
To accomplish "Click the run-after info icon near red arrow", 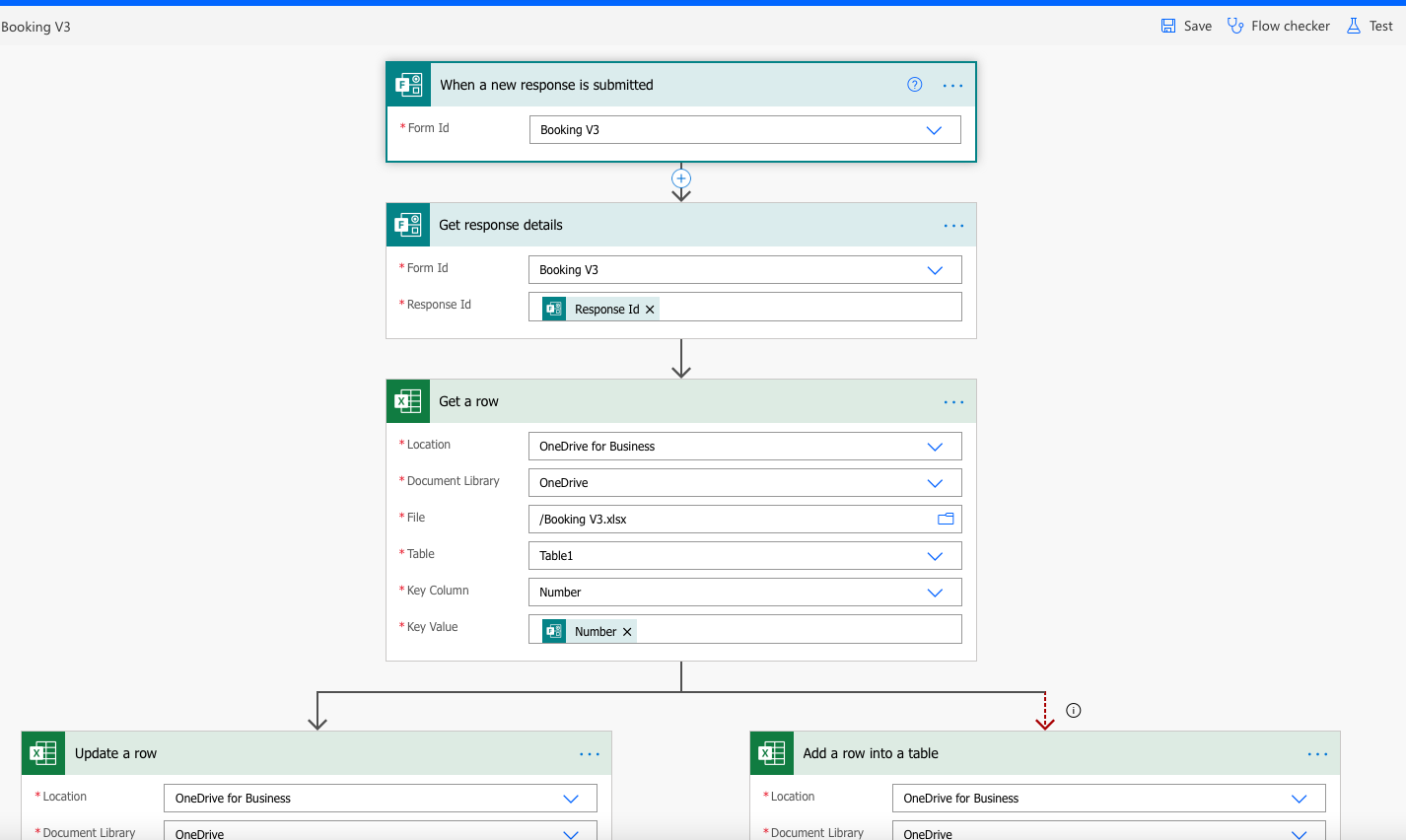I will click(x=1074, y=710).
